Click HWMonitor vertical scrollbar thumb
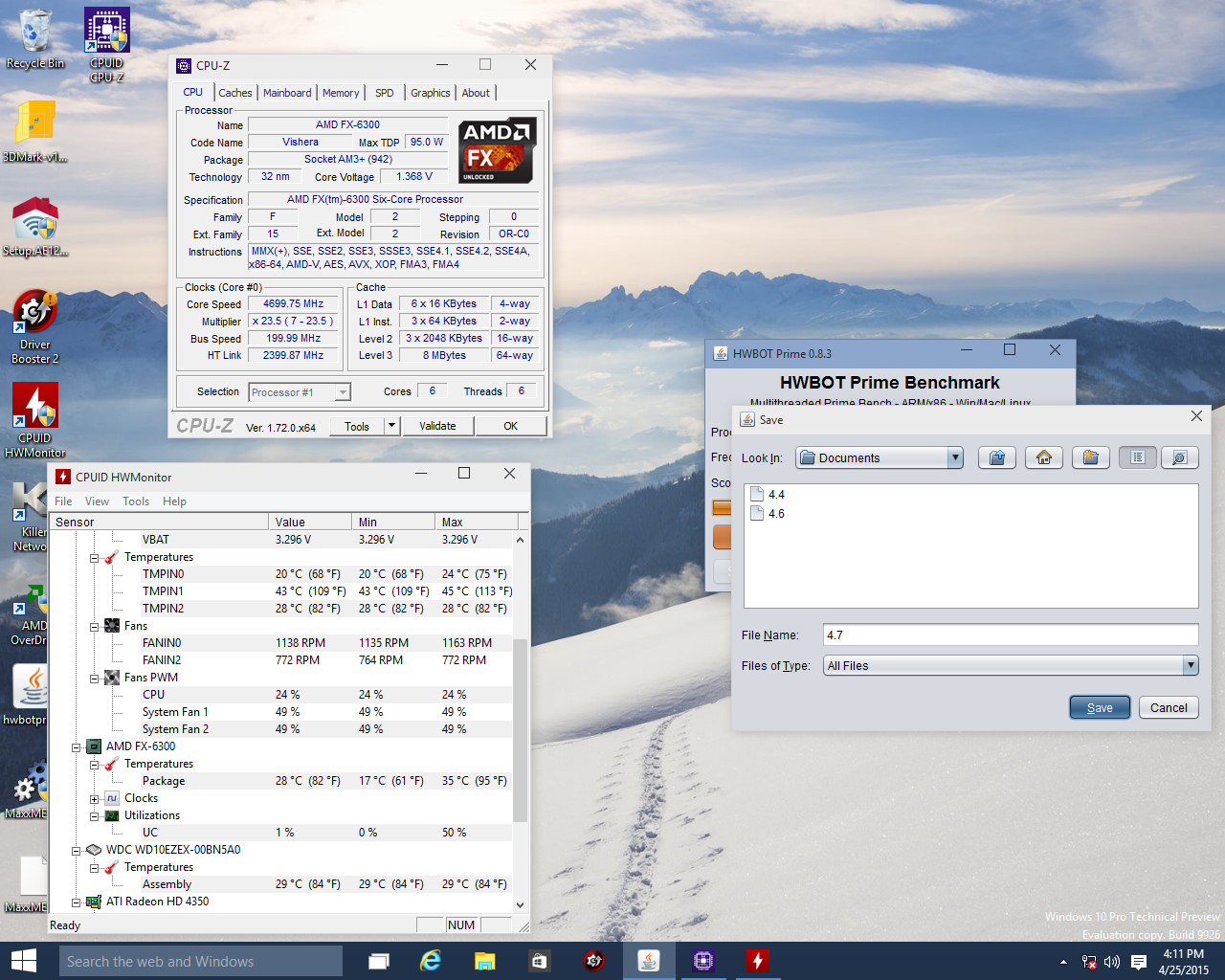The image size is (1225, 980). point(521,730)
